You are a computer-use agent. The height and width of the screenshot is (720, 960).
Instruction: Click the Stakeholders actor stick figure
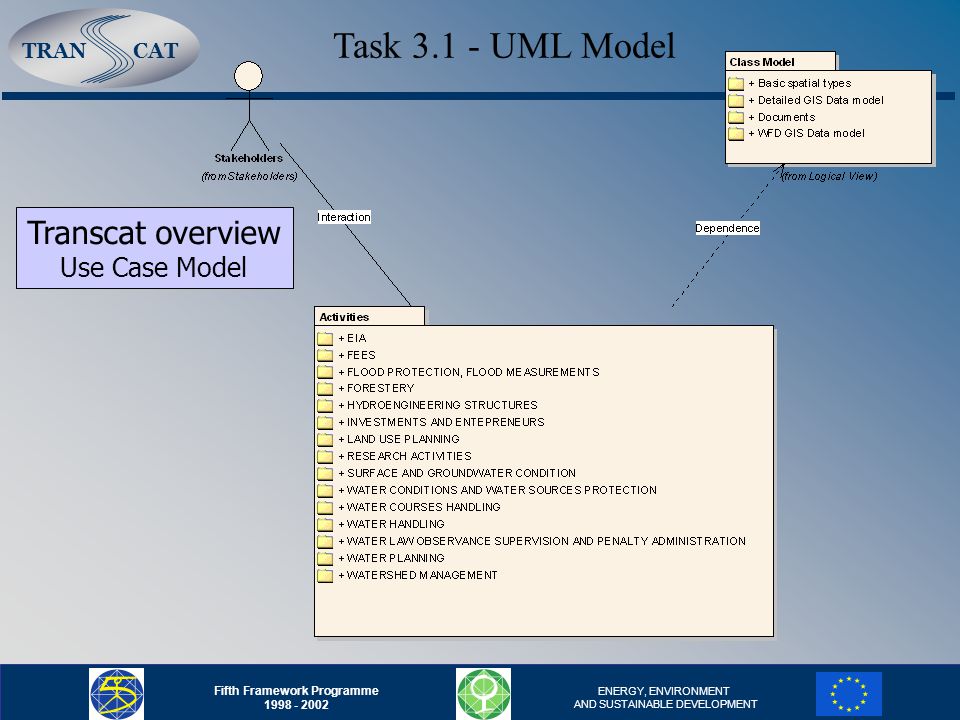tap(249, 105)
